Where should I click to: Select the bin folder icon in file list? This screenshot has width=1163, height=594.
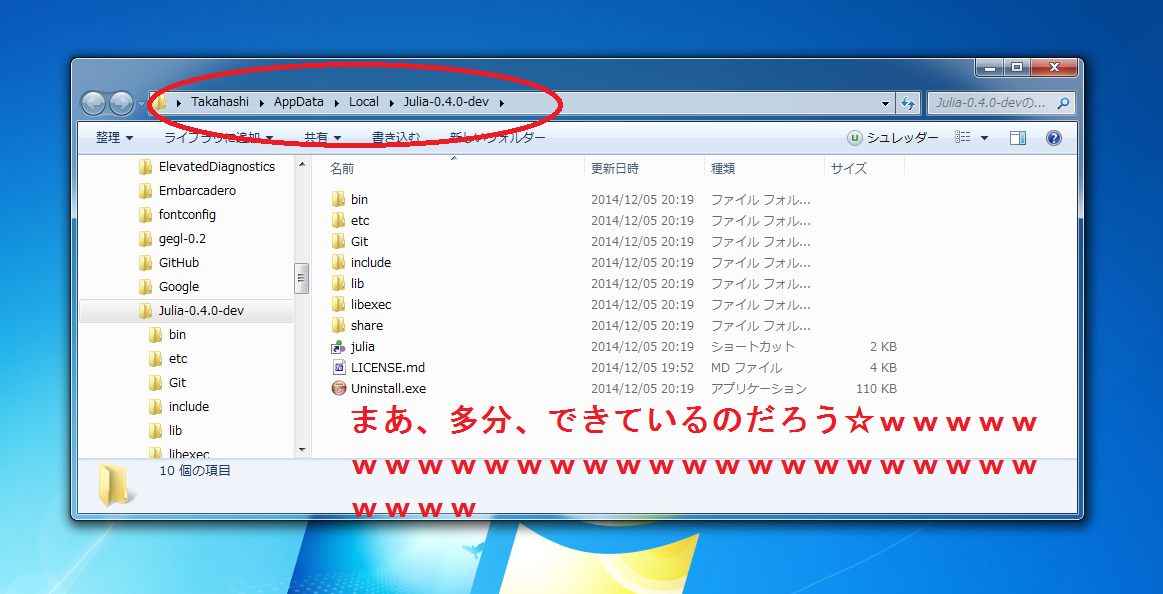[x=338, y=199]
